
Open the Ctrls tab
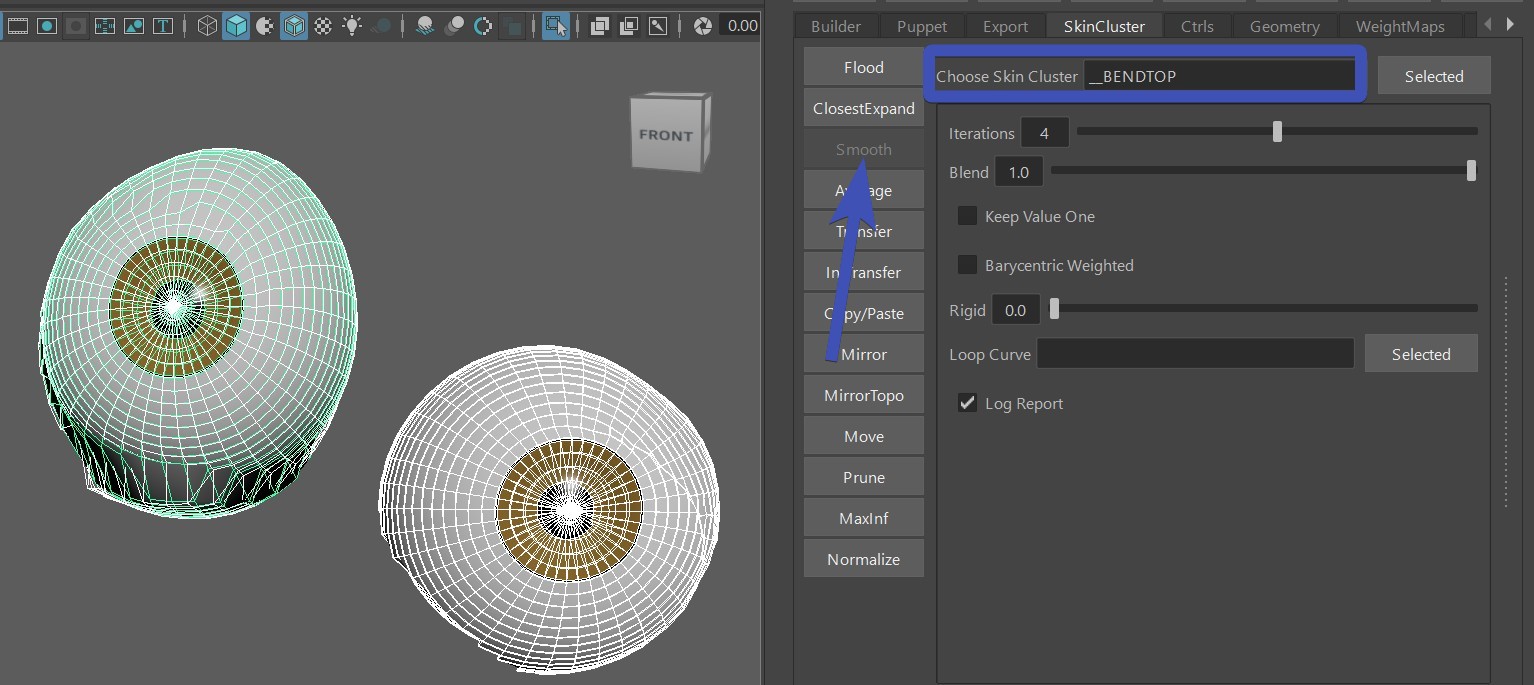(1197, 26)
